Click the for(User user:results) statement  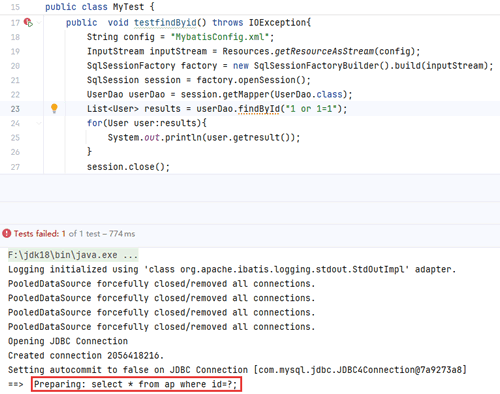point(147,123)
